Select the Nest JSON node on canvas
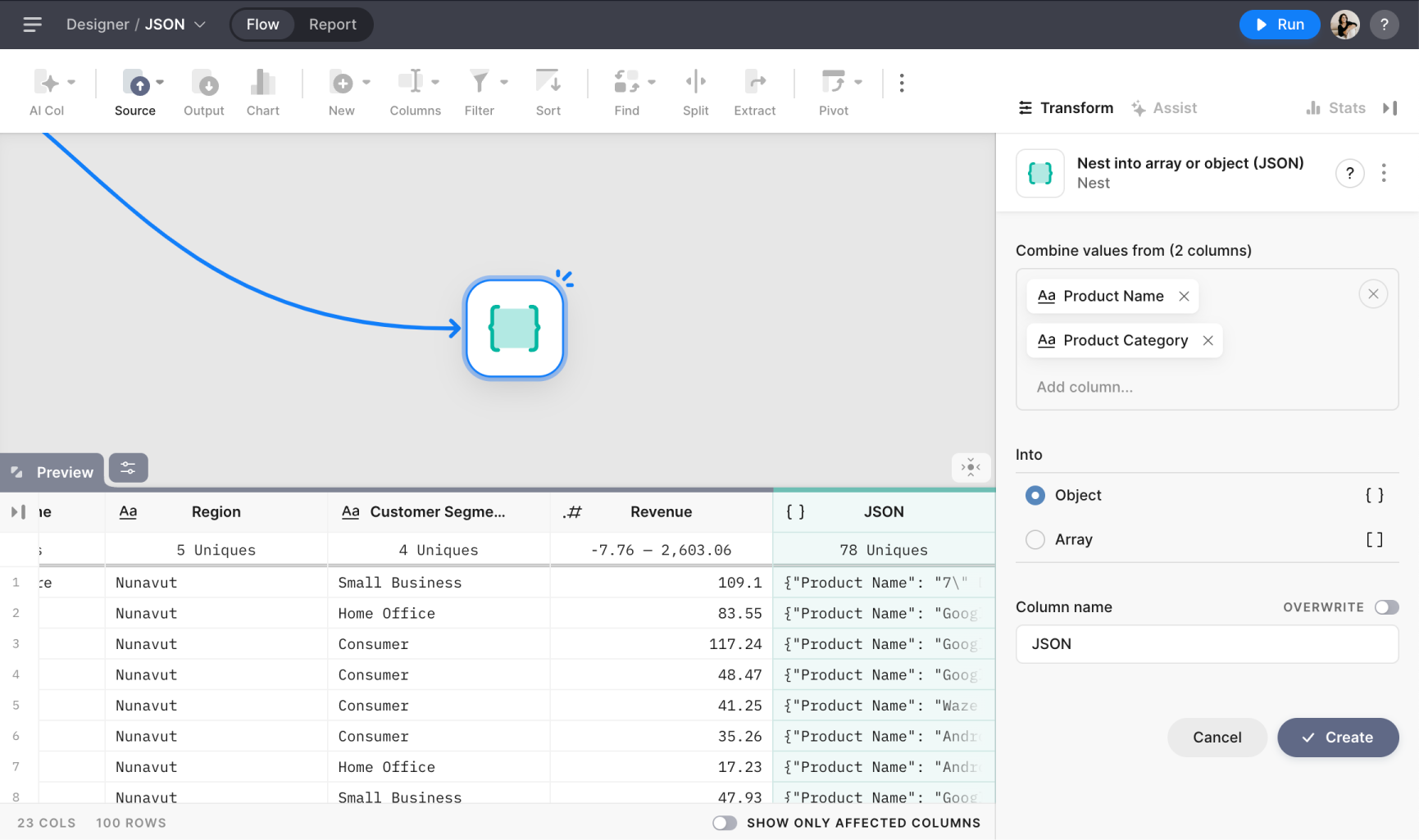 click(514, 328)
